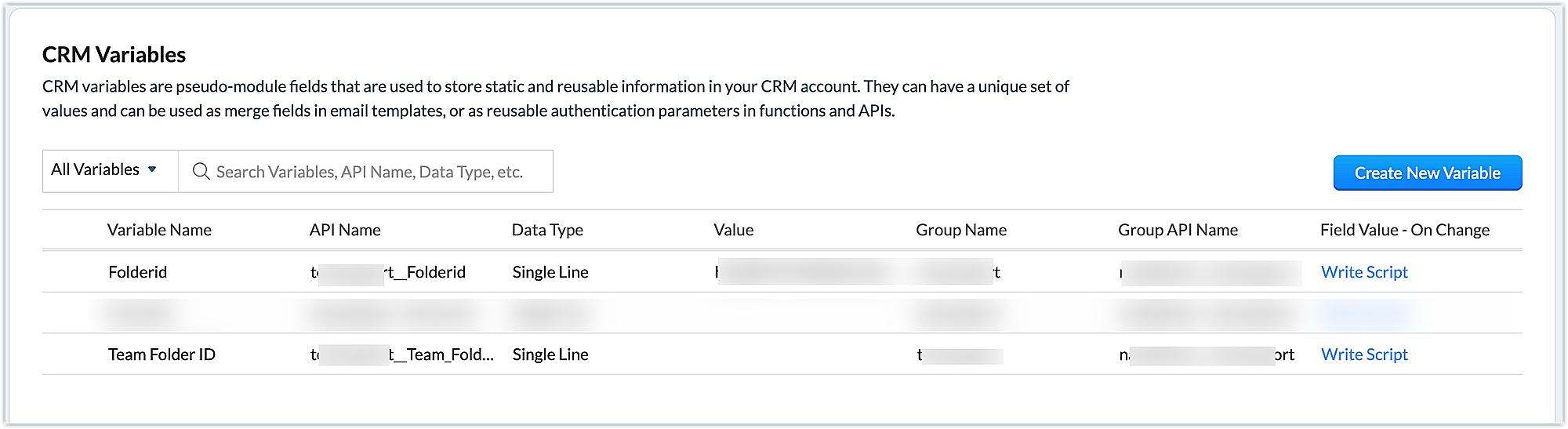Click the Group Name column header
The image size is (1568, 429).
click(961, 230)
